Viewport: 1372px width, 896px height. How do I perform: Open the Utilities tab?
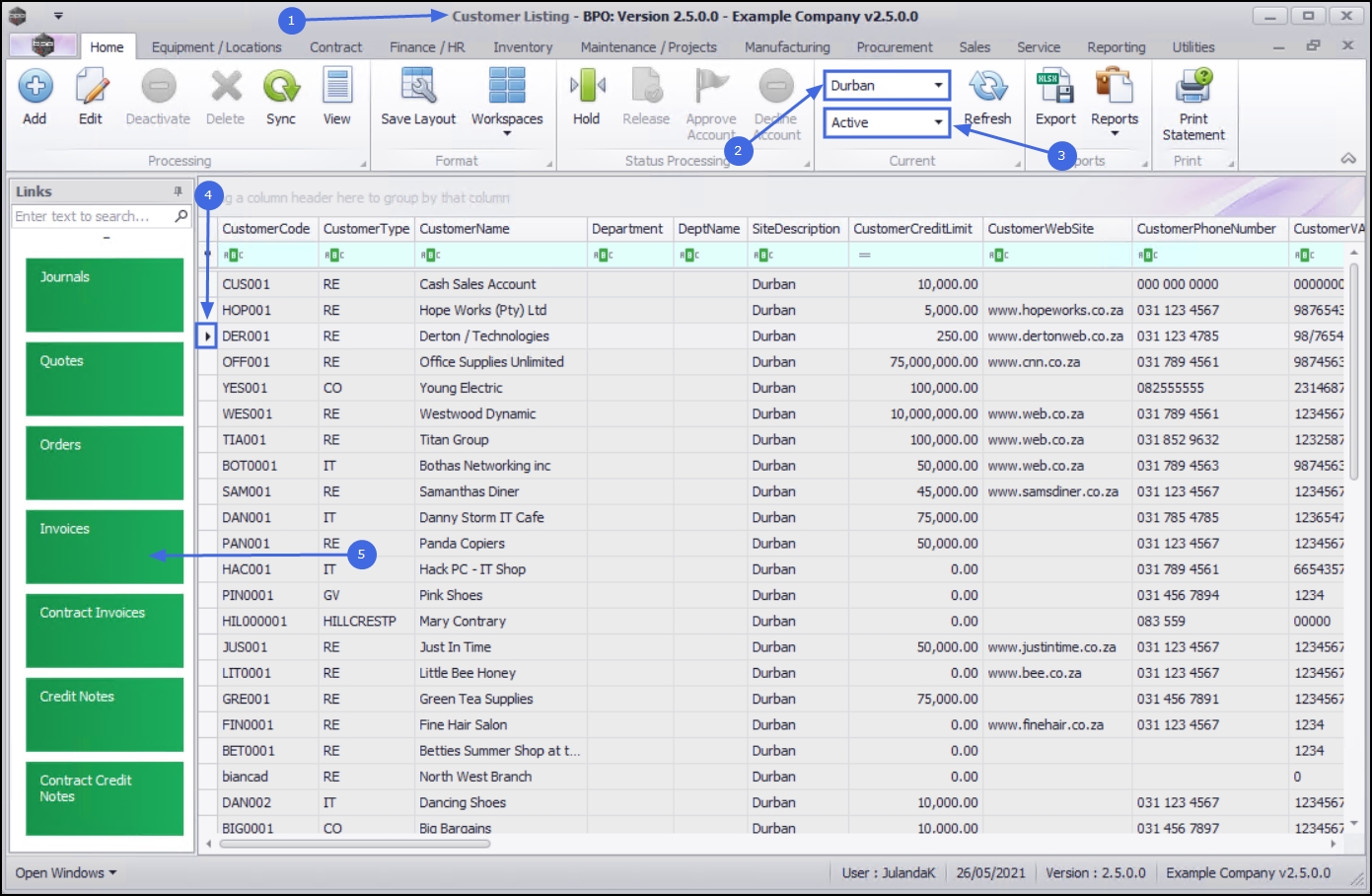[1193, 46]
